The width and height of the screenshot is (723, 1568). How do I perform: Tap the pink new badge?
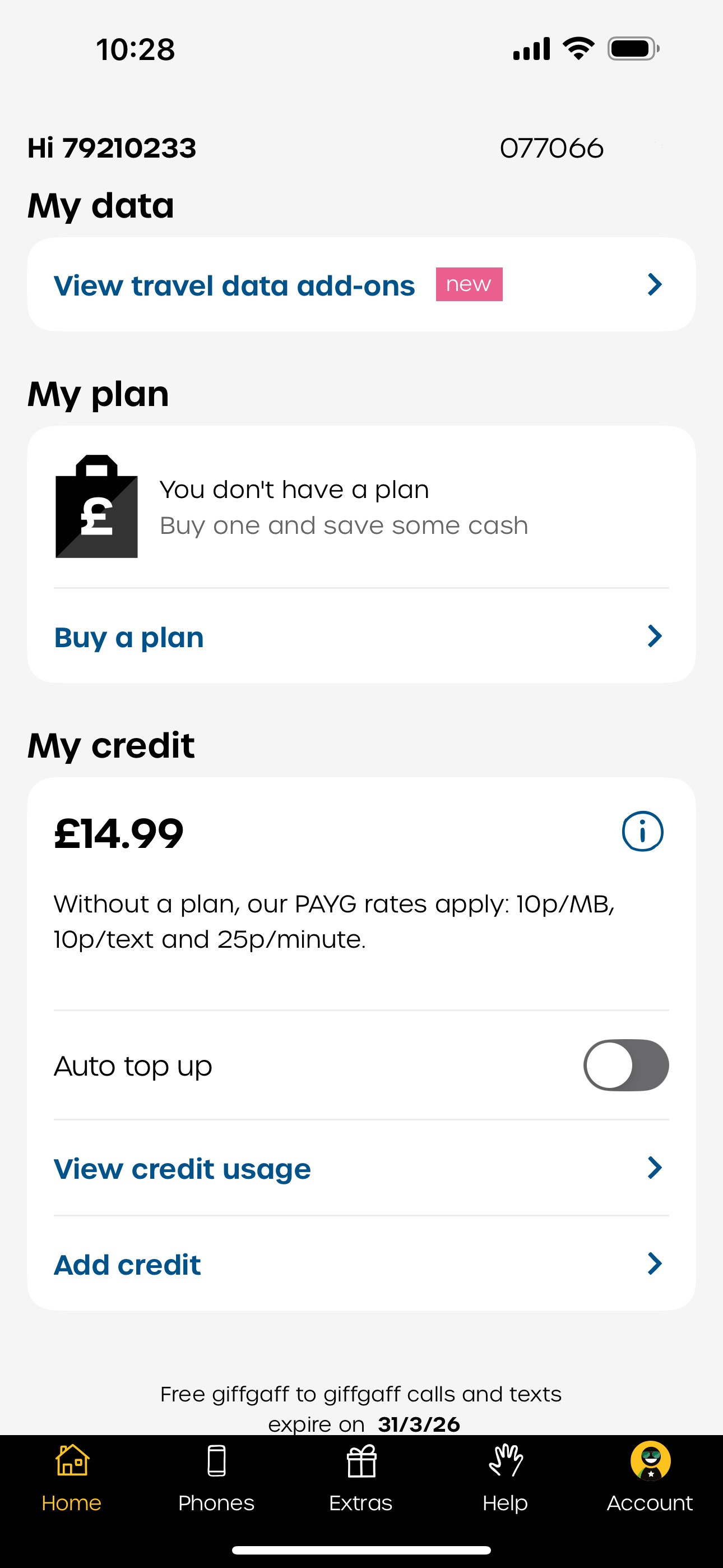point(469,284)
